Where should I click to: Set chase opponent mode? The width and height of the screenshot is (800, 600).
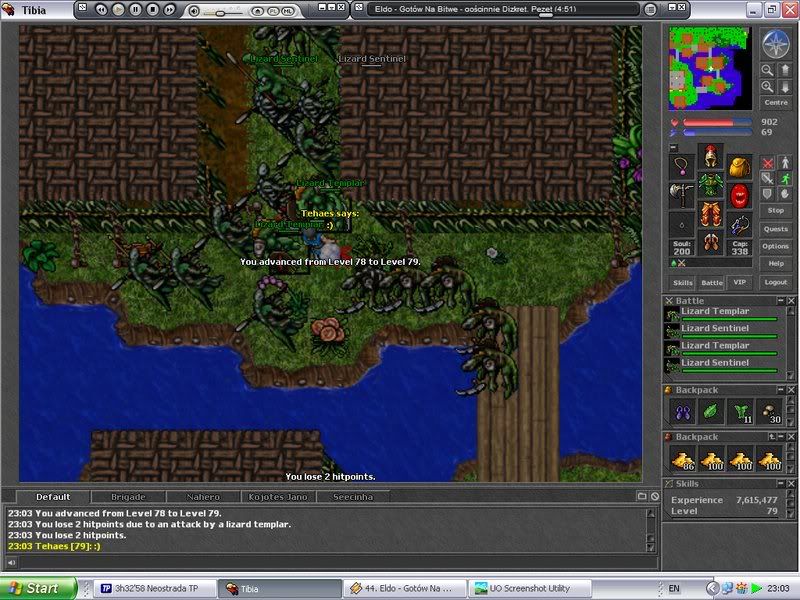click(785, 178)
